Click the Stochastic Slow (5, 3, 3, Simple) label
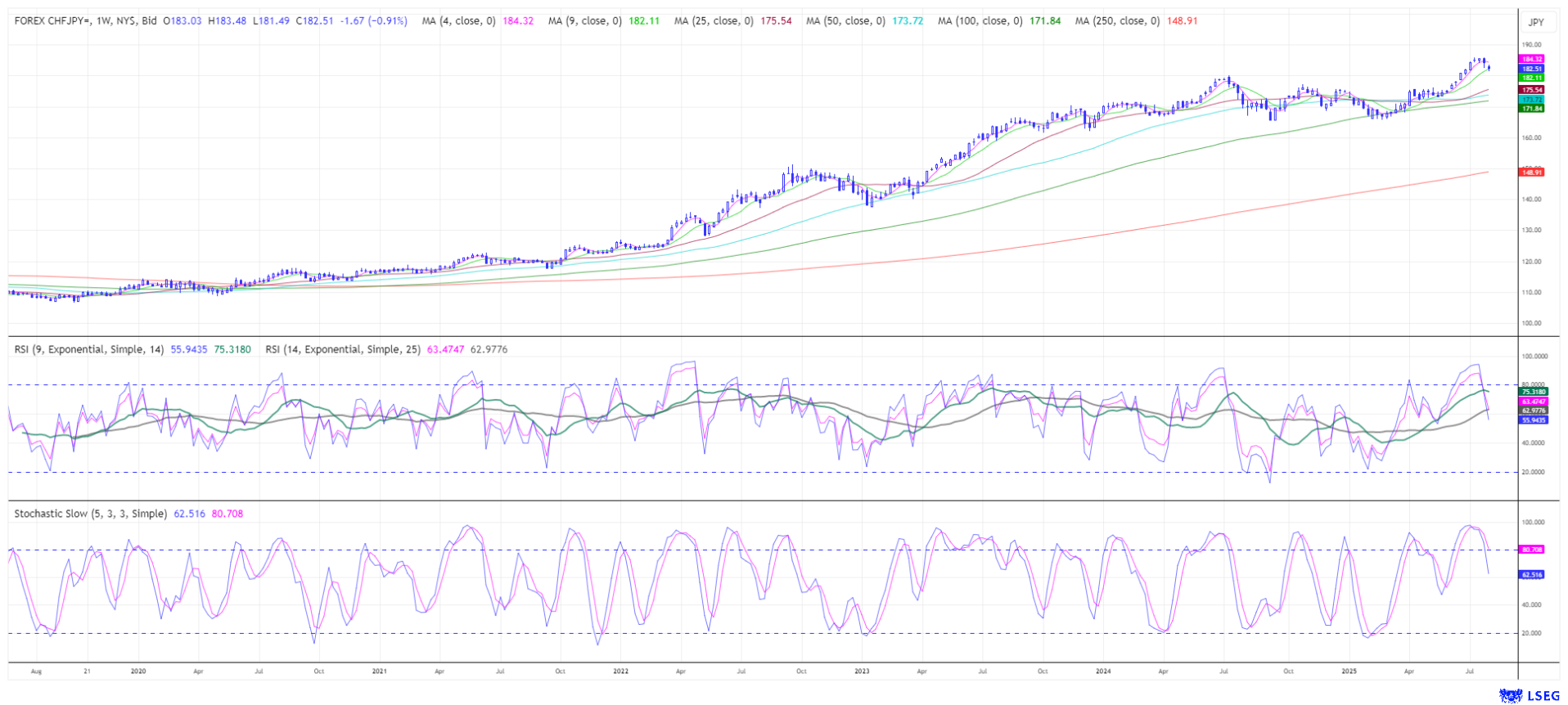 point(90,514)
